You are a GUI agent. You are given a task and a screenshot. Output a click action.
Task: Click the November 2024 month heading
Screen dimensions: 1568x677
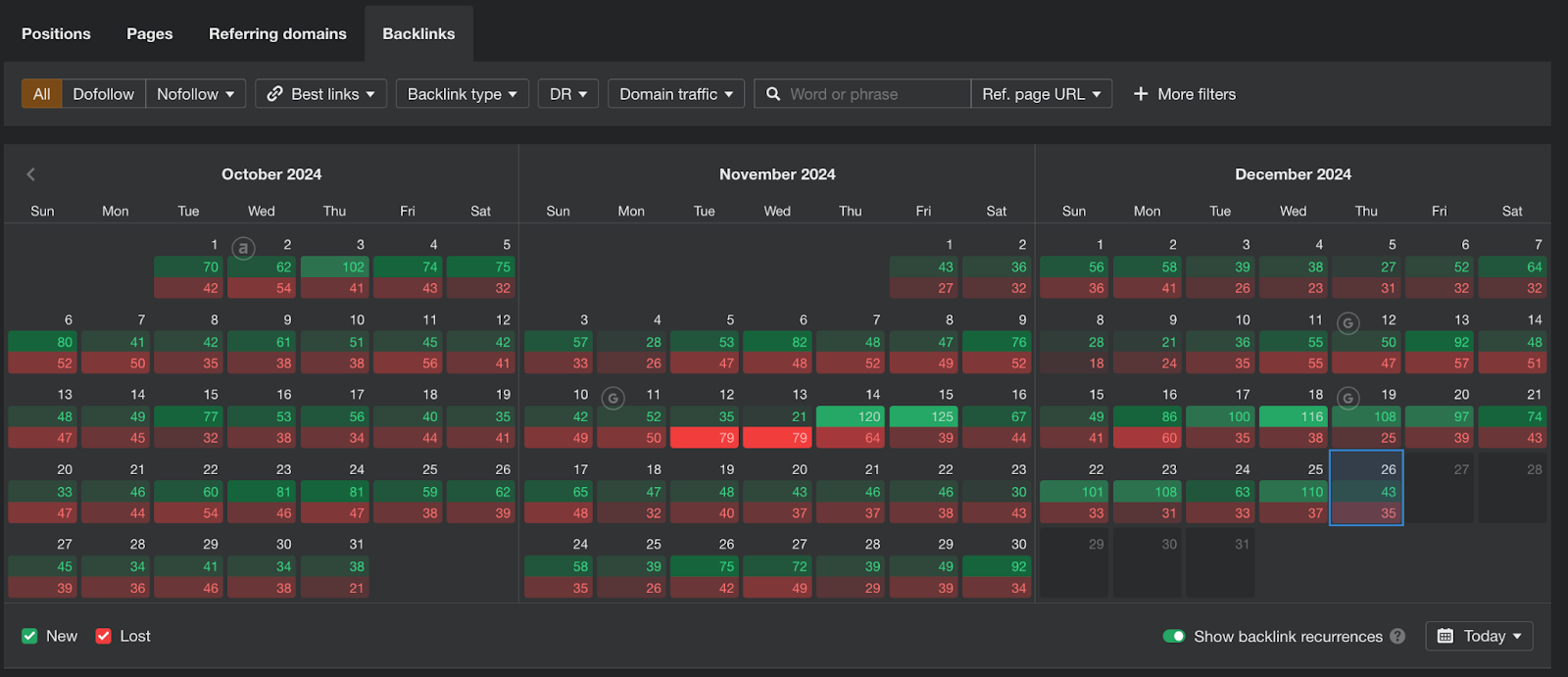point(777,173)
